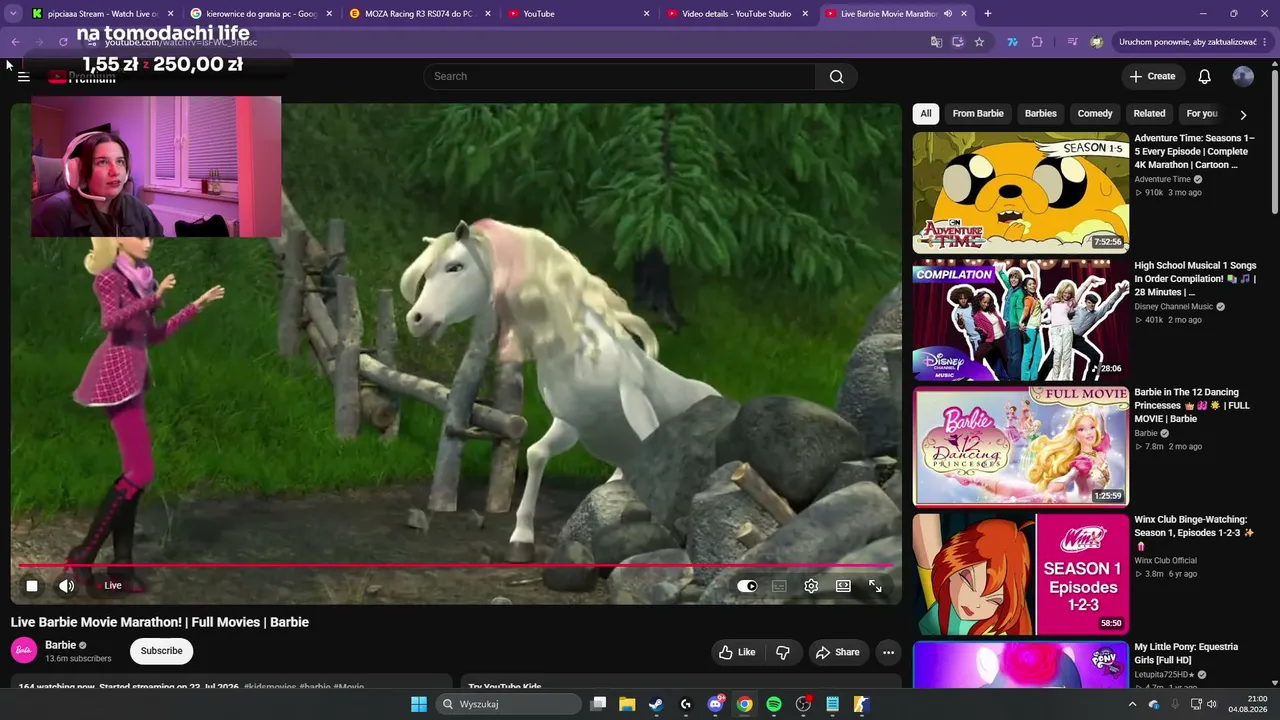Switch to the pipciaaa Stream tab
The width and height of the screenshot is (1280, 720).
(100, 14)
